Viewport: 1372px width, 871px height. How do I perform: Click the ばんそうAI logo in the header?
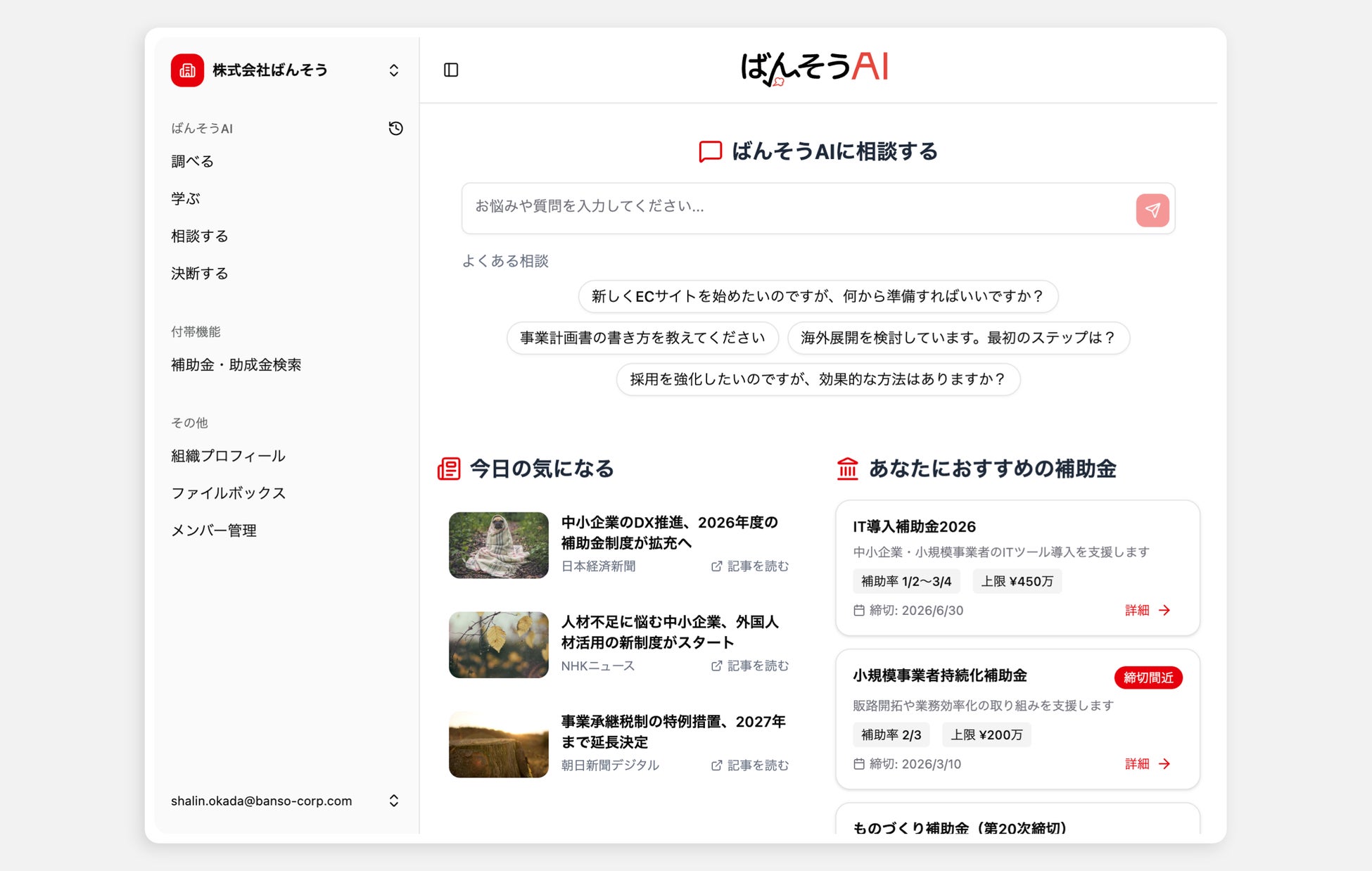[815, 68]
